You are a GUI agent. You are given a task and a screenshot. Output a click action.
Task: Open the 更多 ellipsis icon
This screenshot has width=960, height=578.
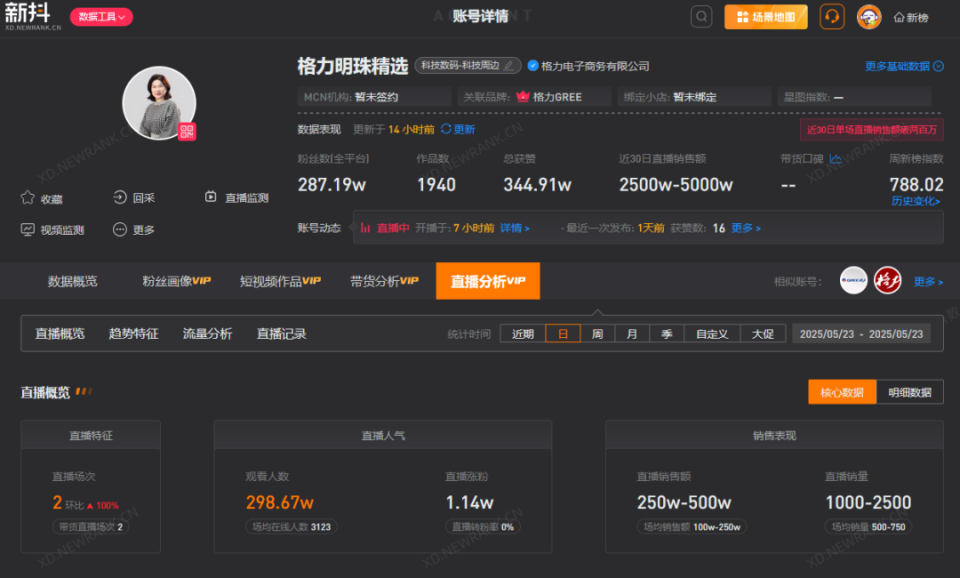[120, 230]
